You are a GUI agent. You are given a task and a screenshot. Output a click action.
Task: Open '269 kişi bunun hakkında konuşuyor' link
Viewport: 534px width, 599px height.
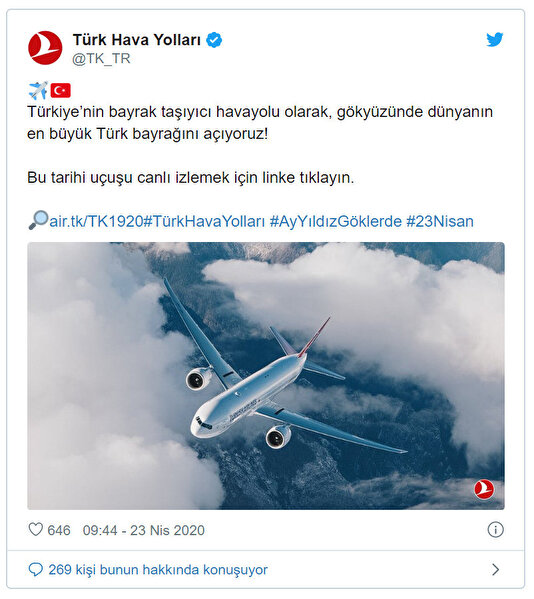(x=158, y=570)
